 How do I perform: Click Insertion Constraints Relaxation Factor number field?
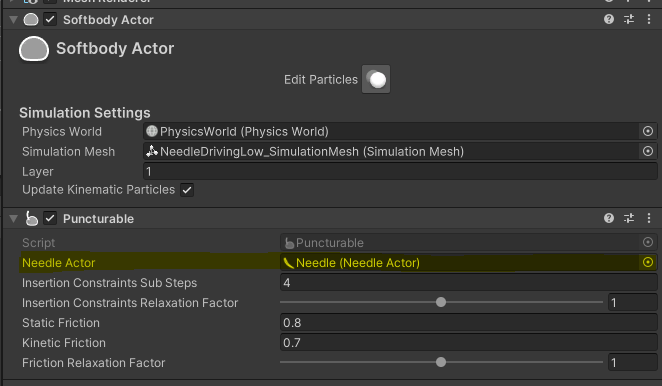tap(632, 302)
